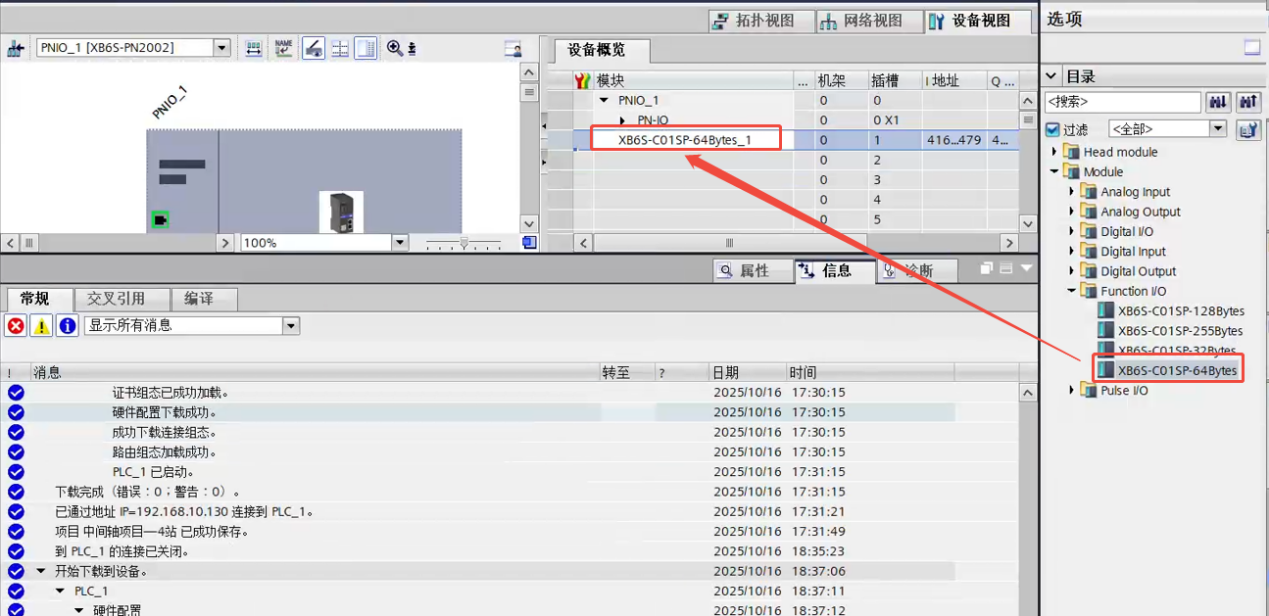Open the PNIO_1 device selector dropdown

point(222,48)
